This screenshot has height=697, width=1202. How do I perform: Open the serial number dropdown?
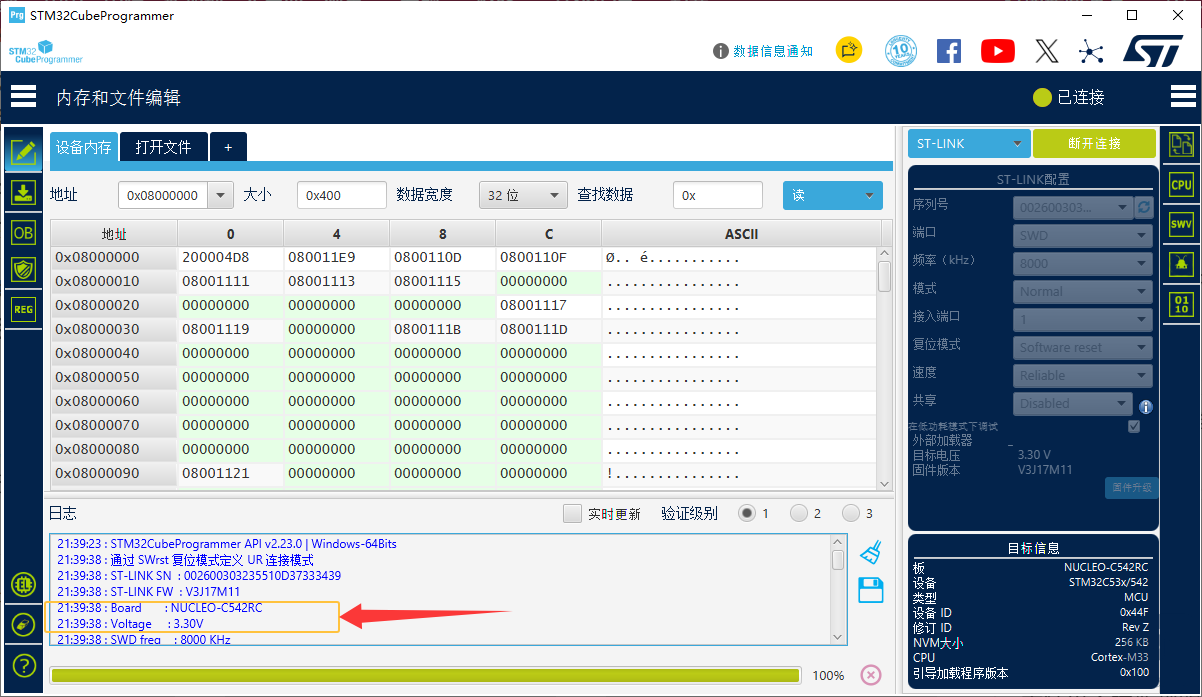click(x=1073, y=208)
